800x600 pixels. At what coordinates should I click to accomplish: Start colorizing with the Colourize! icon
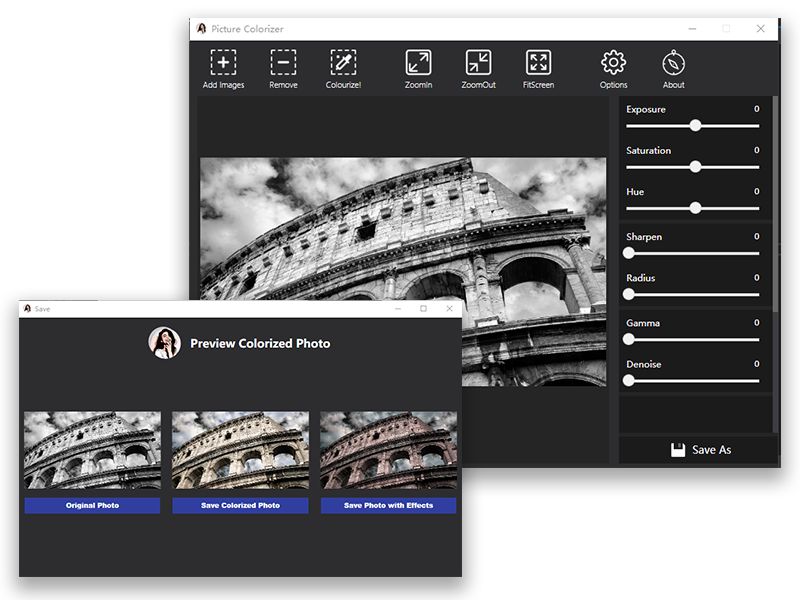click(x=344, y=62)
